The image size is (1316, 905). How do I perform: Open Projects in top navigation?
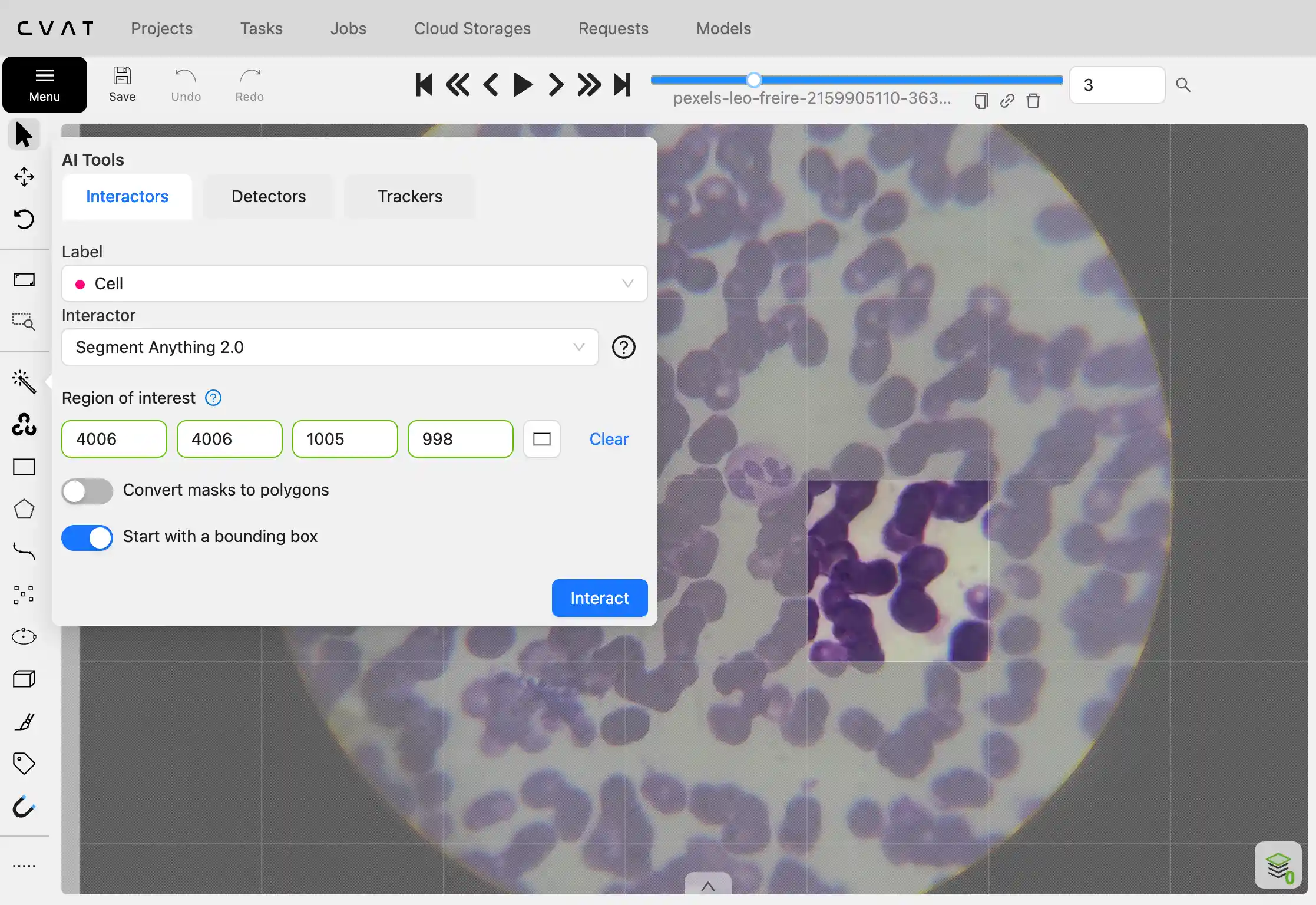pos(162,28)
